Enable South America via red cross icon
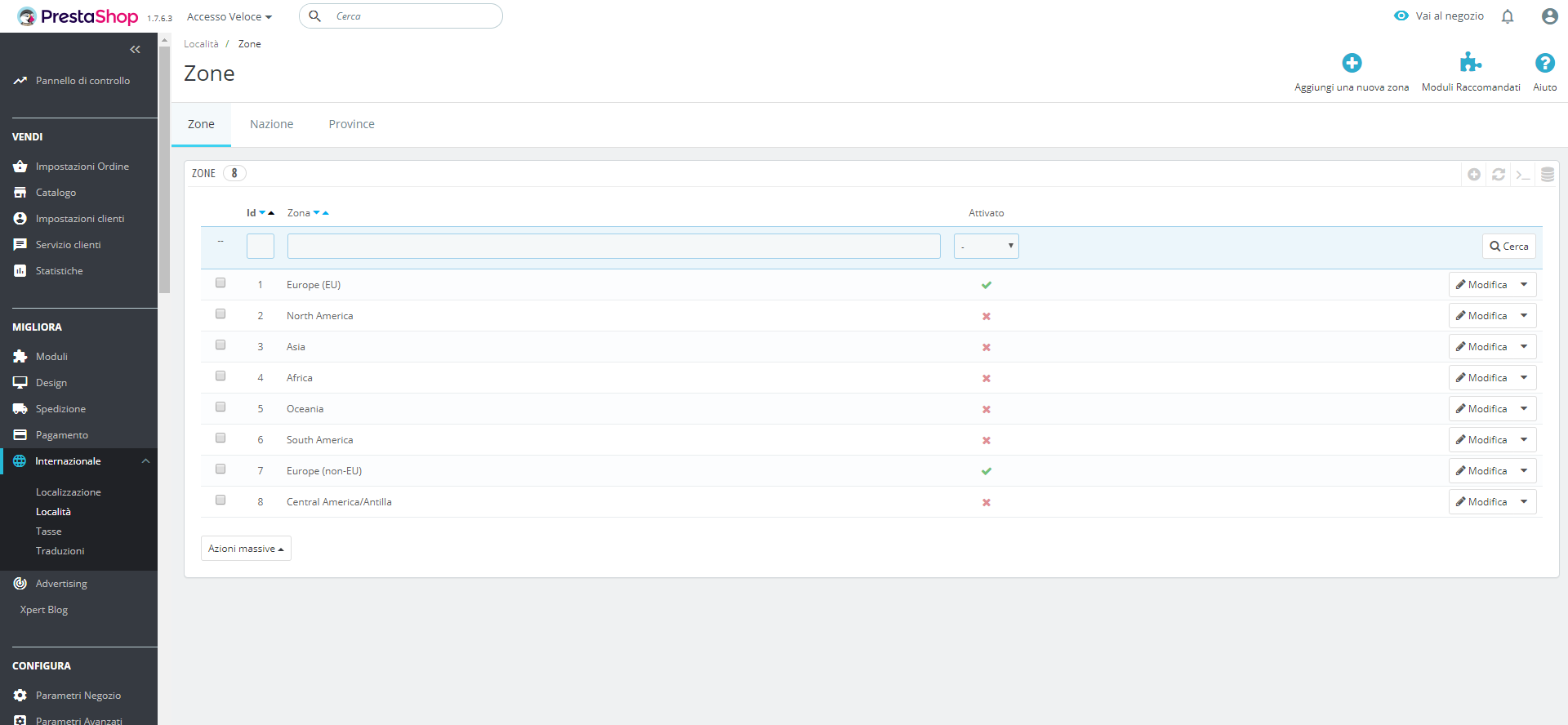Viewport: 1568px width, 725px height. click(987, 440)
